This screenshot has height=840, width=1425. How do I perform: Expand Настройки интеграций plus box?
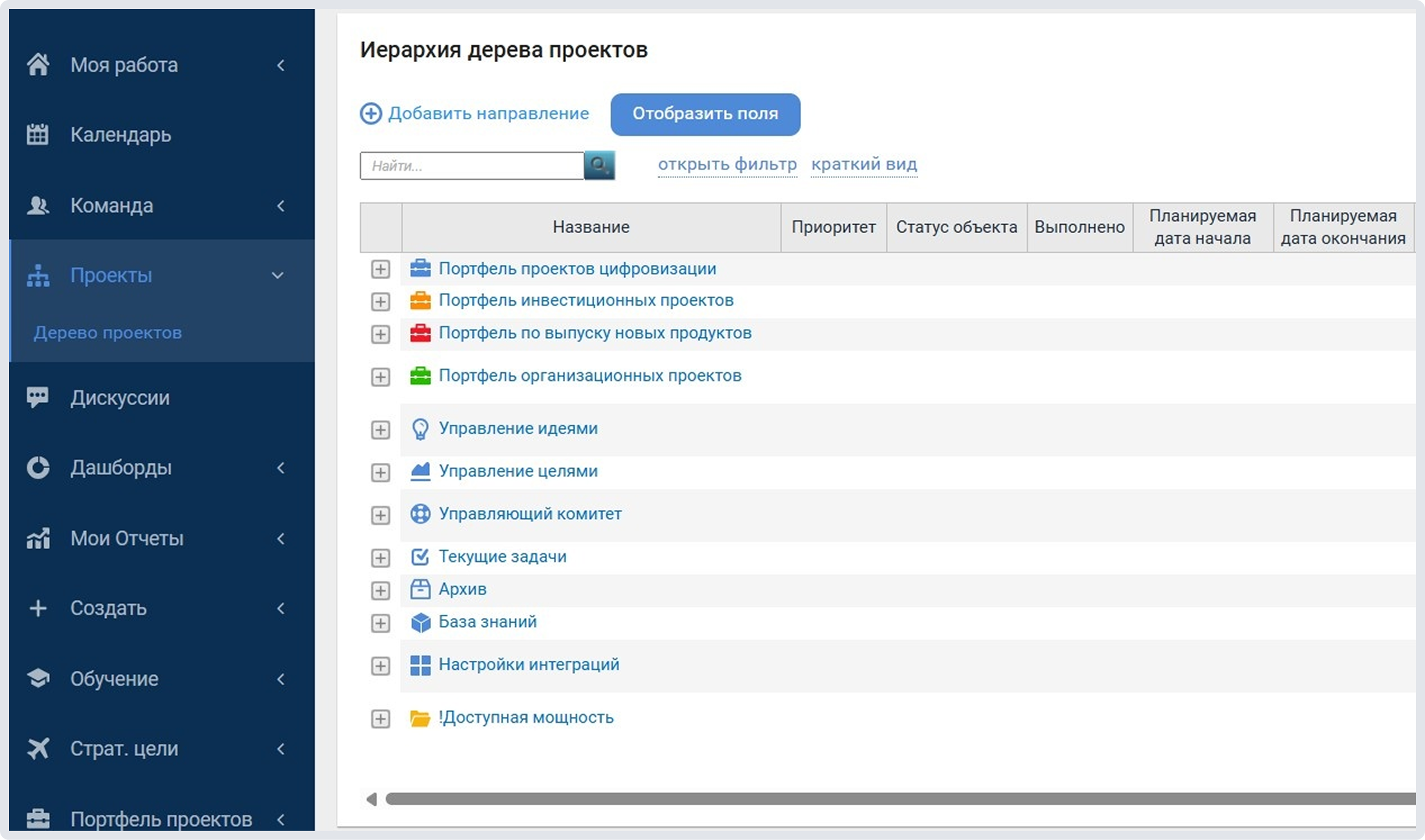click(381, 666)
